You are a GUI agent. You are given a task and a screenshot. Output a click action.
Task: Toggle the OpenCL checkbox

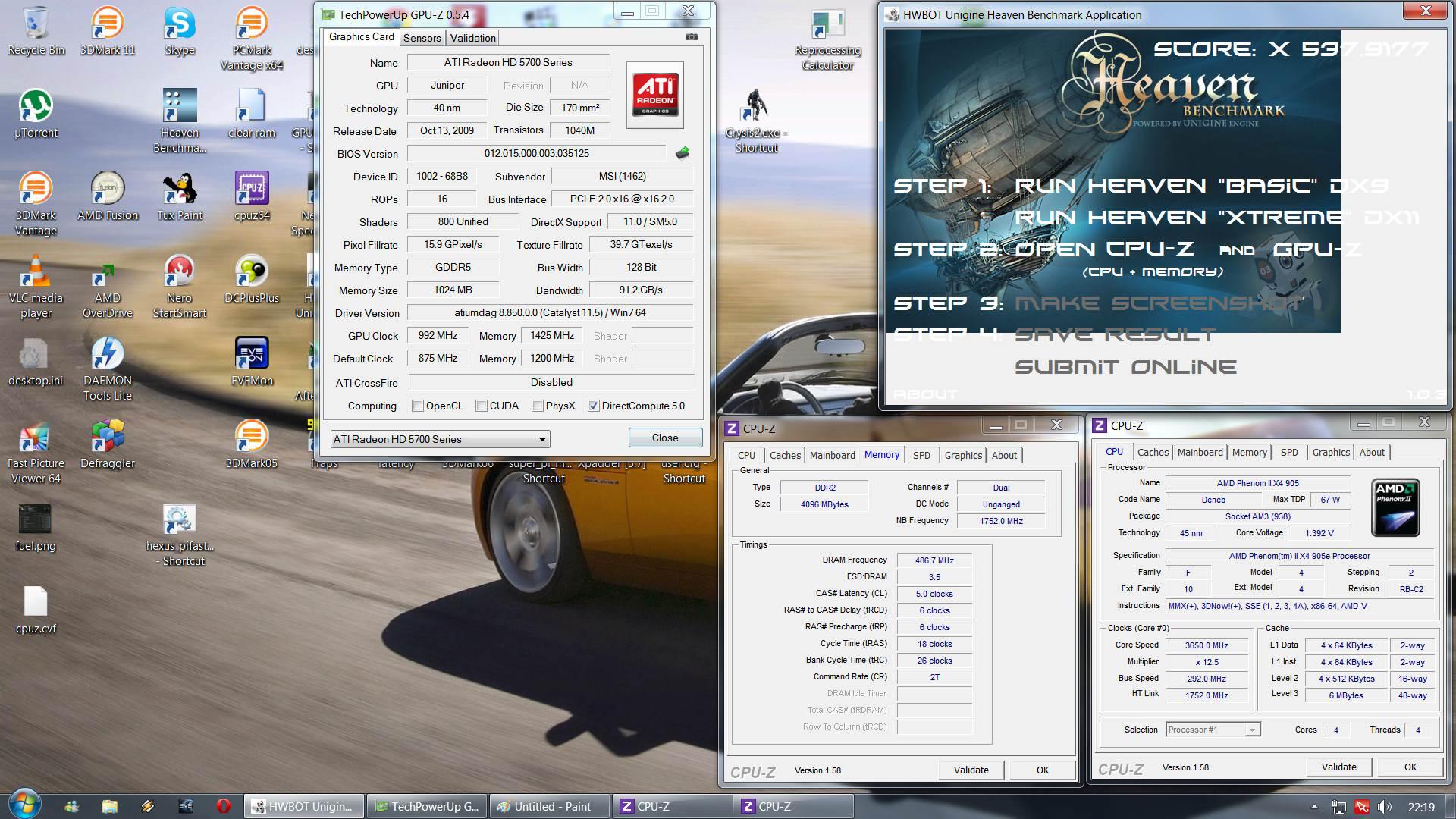418,406
